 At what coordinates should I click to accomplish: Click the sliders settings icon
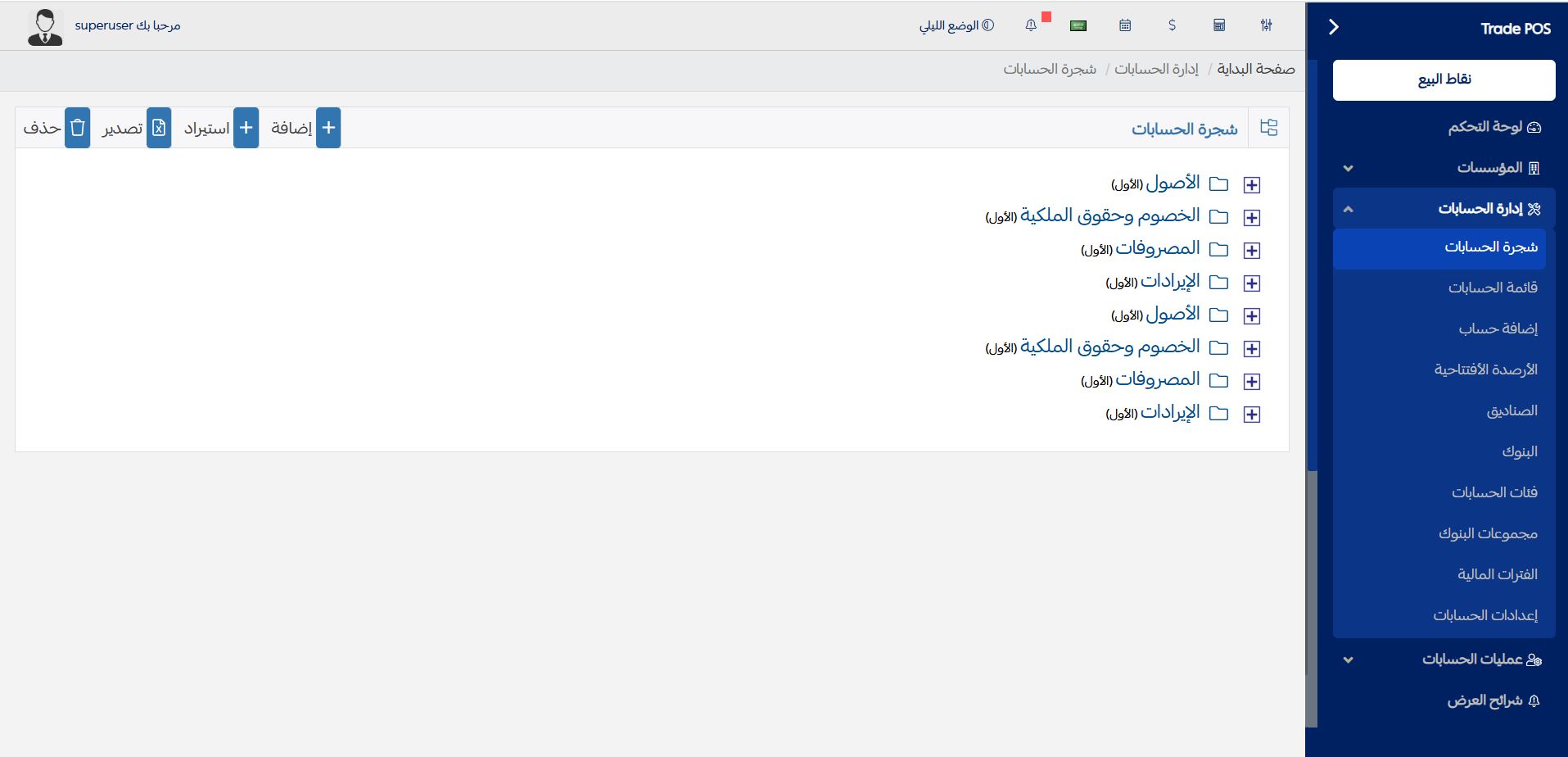[x=1266, y=25]
